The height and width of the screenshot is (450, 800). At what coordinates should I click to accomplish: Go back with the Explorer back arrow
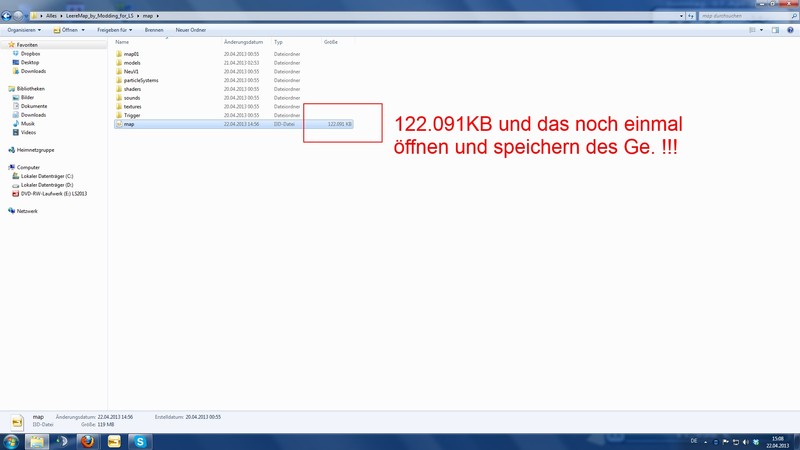[x=6, y=16]
